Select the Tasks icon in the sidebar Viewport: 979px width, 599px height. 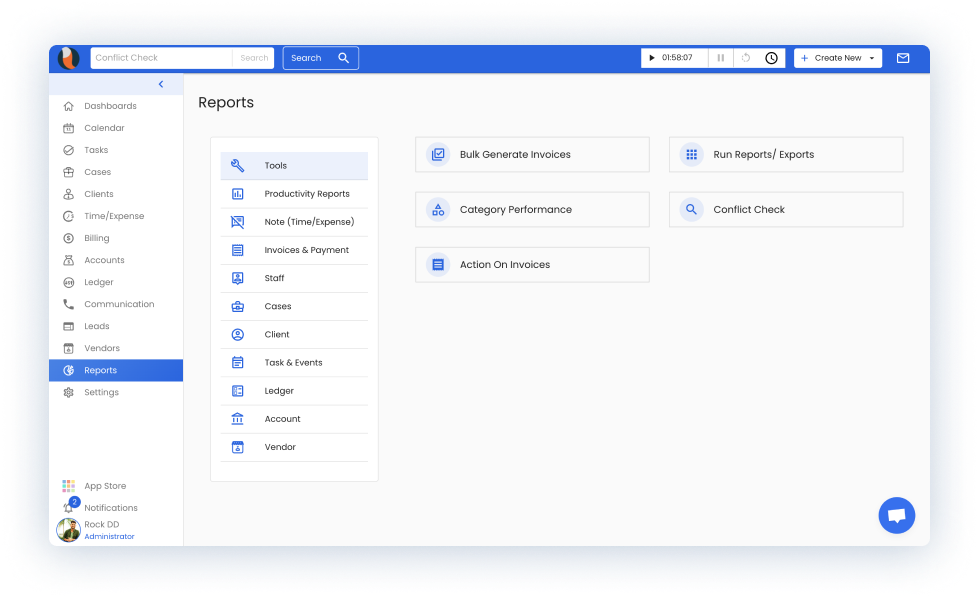[x=69, y=150]
